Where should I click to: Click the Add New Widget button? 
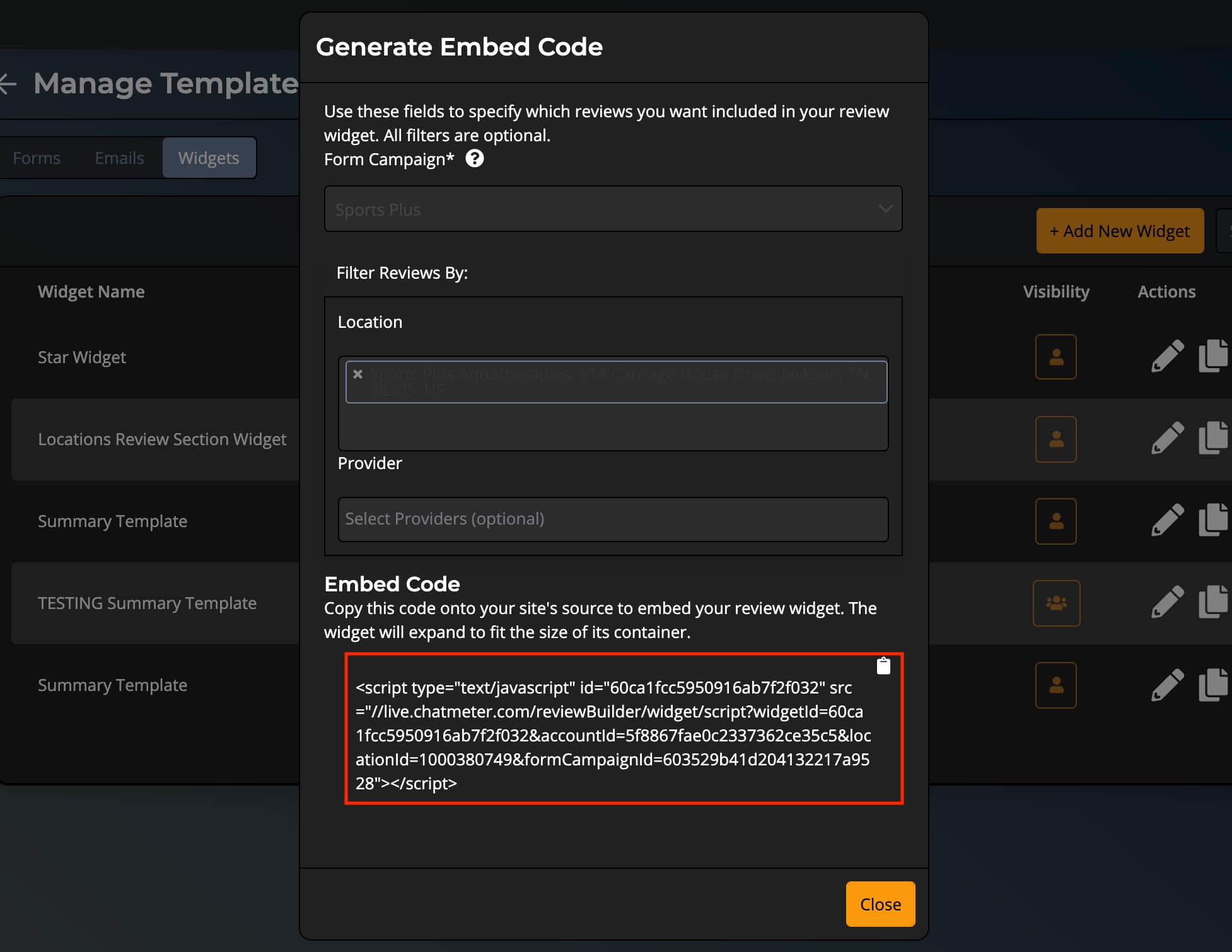pyautogui.click(x=1120, y=231)
